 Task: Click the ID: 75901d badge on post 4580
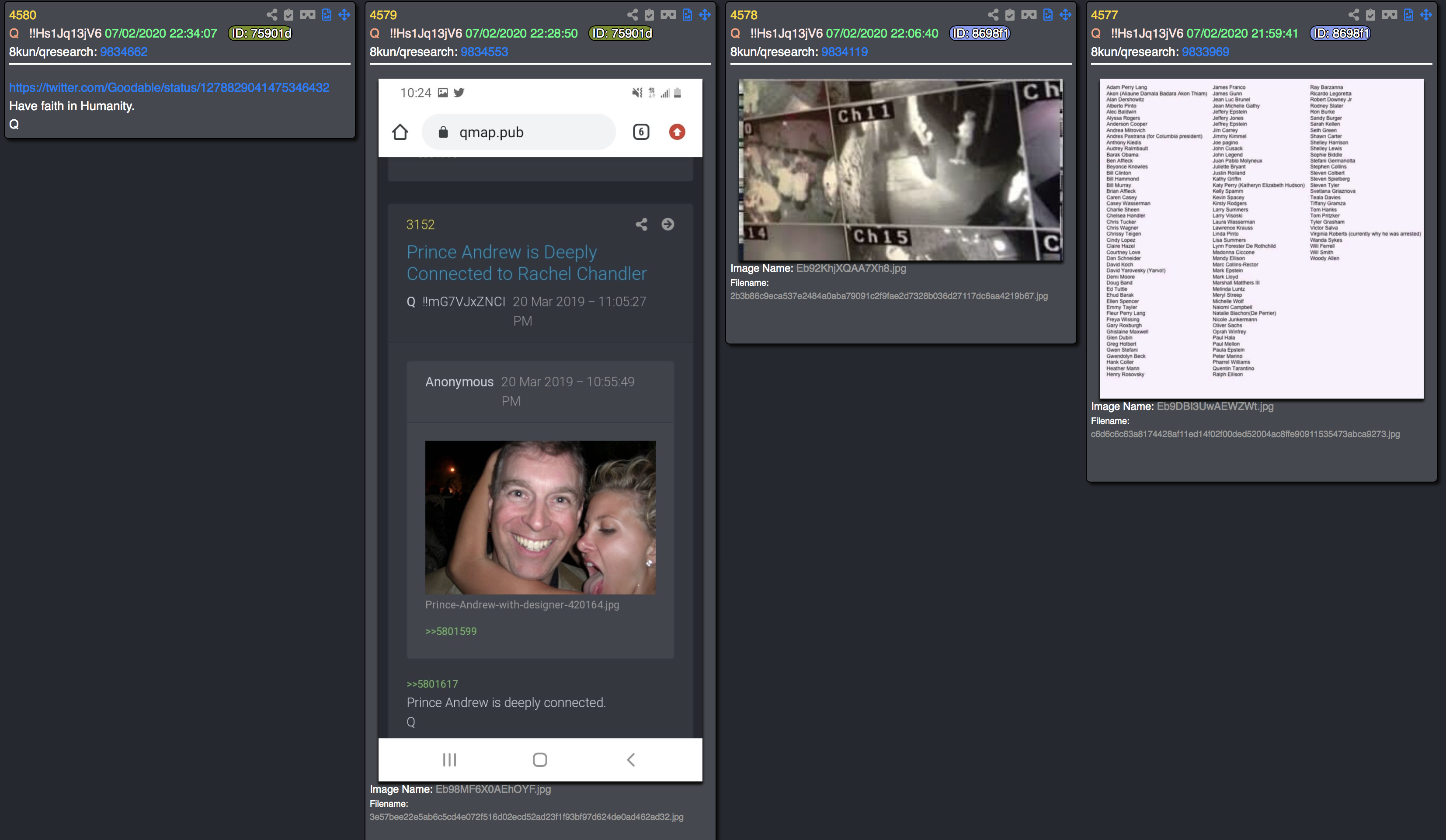tap(261, 33)
